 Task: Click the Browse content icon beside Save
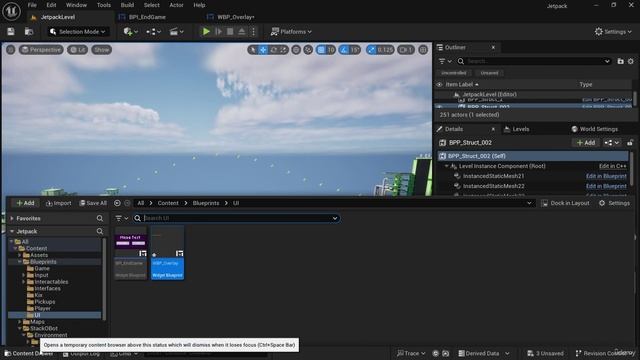[29, 31]
